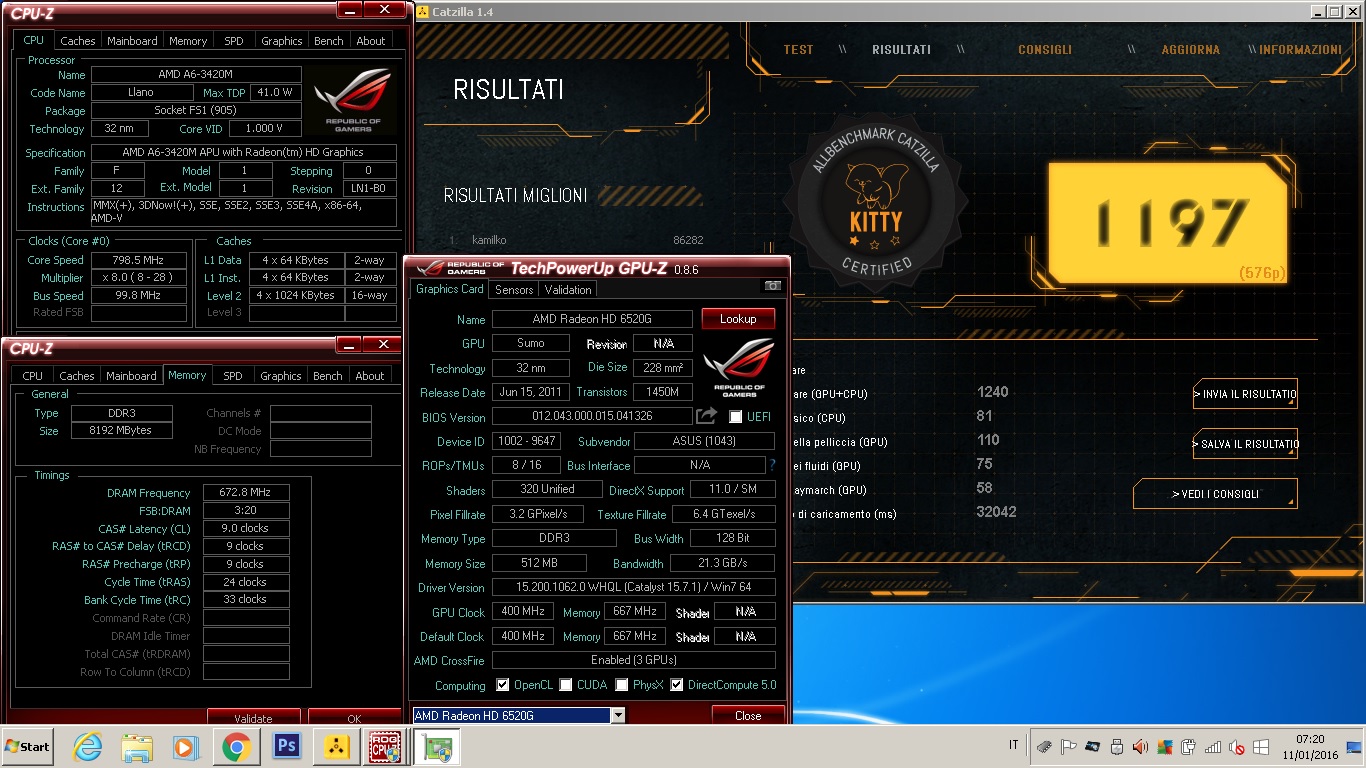This screenshot has width=1366, height=768.
Task: Click the Lookup button in GPU-Z
Action: click(x=738, y=319)
